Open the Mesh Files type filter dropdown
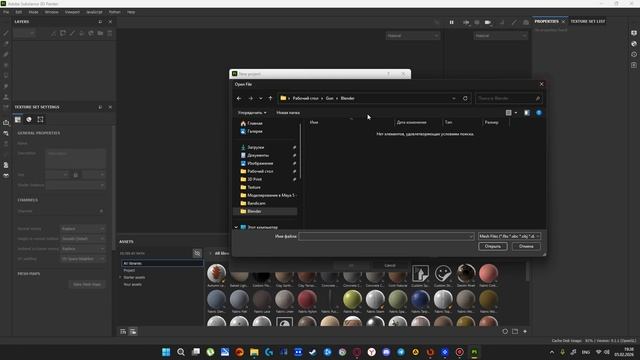 tap(509, 236)
